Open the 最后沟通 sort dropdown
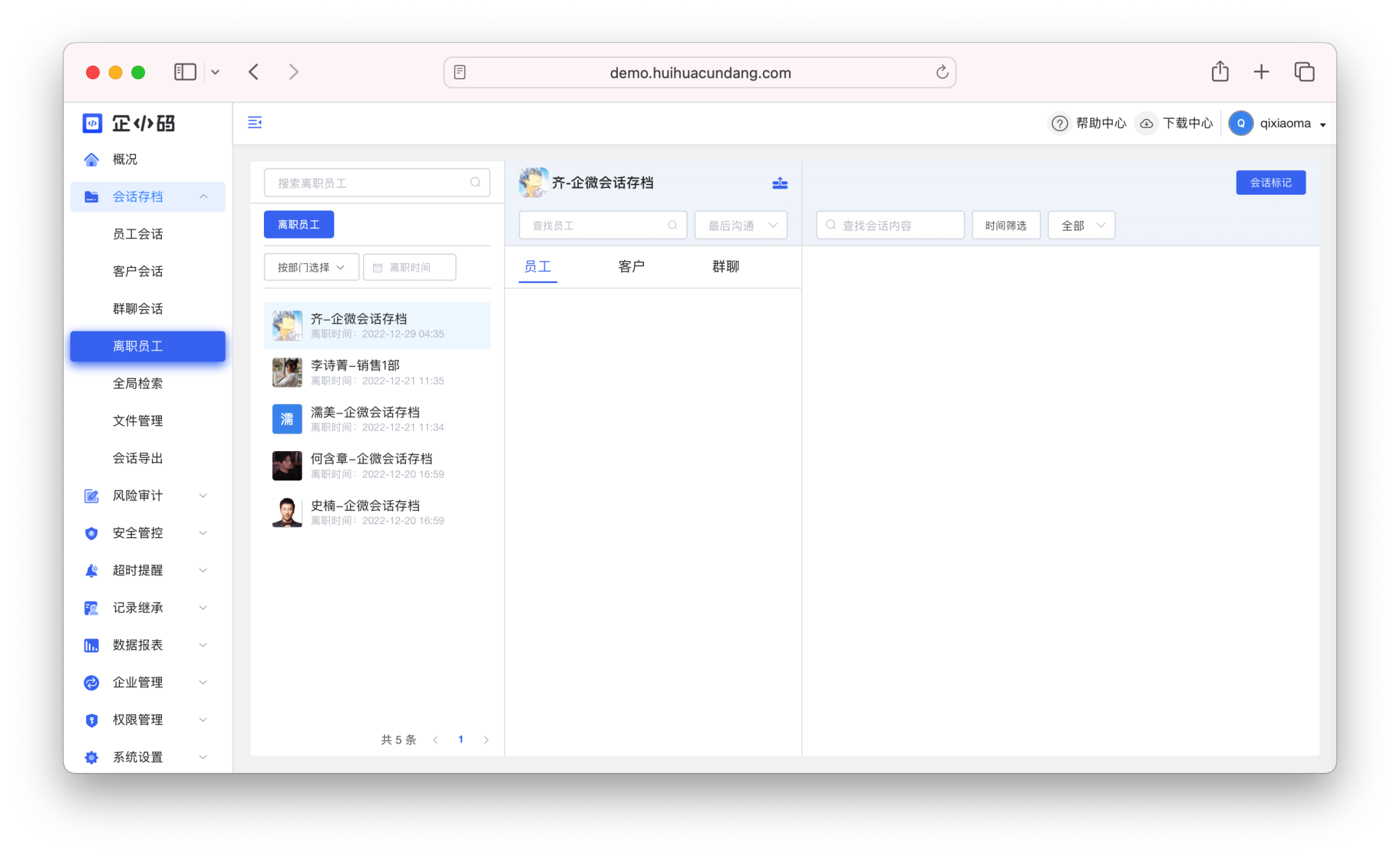1400x857 pixels. coord(741,226)
